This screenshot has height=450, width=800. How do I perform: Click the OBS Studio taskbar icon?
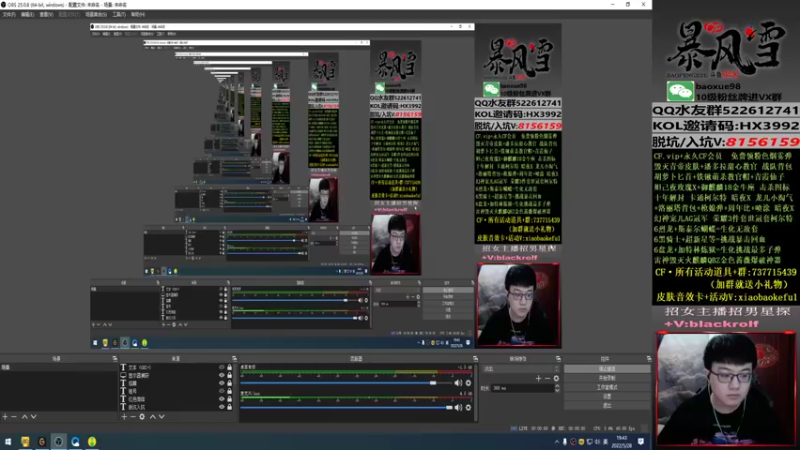coord(59,442)
